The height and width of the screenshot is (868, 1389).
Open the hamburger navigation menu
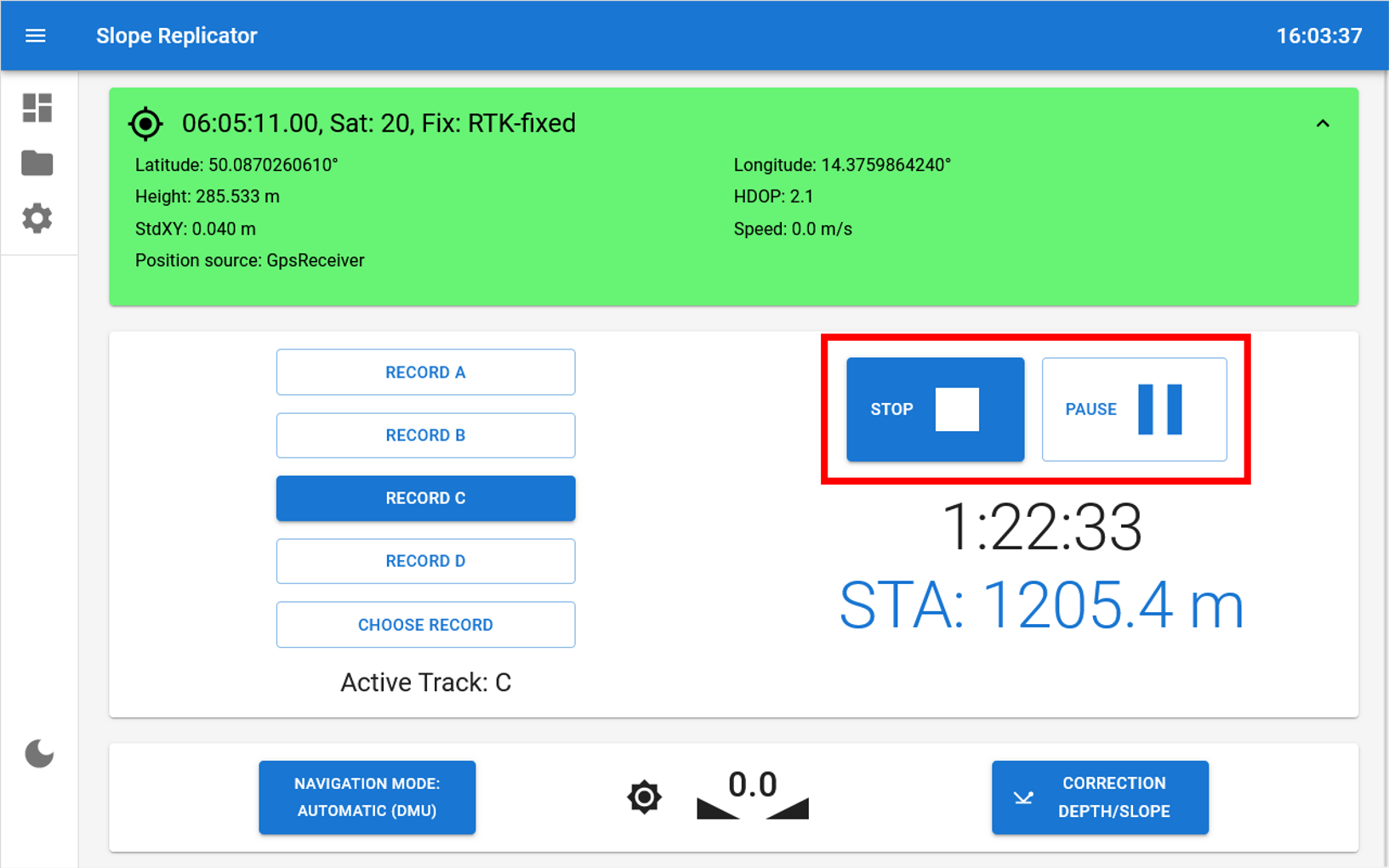pos(36,36)
